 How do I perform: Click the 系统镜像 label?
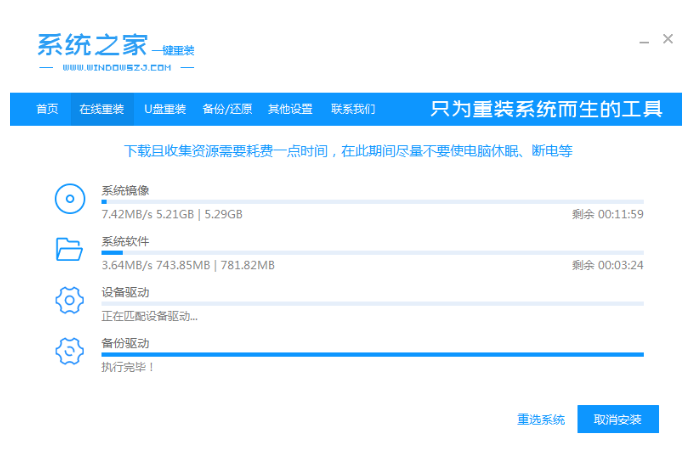(x=125, y=190)
